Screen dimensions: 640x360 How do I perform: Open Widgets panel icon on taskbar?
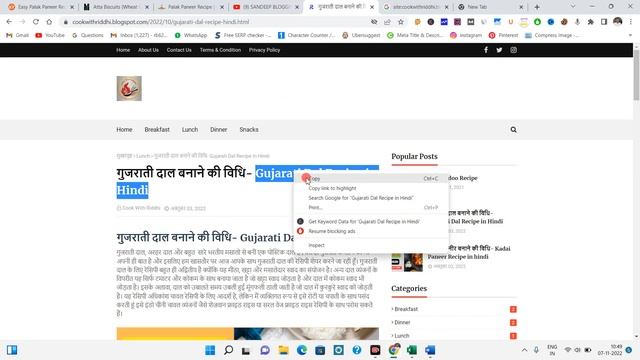tap(12, 350)
